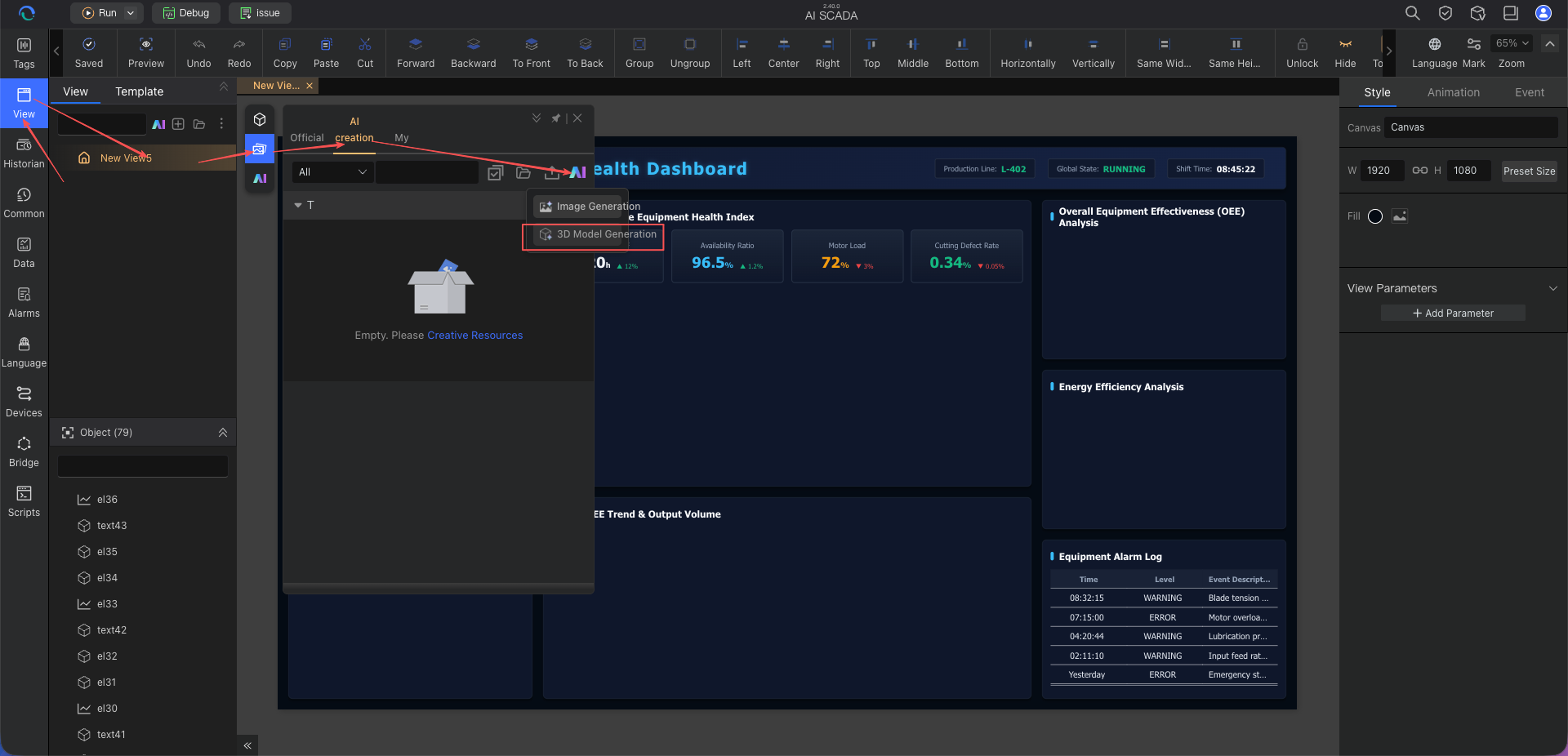Open the Creative Resources link
The width and height of the screenshot is (1568, 756).
click(474, 336)
